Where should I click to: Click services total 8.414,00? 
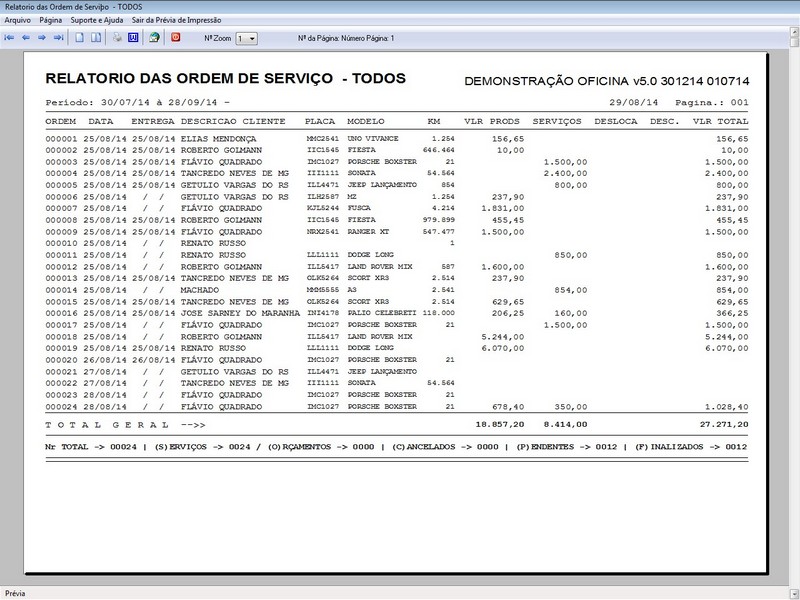(x=565, y=424)
